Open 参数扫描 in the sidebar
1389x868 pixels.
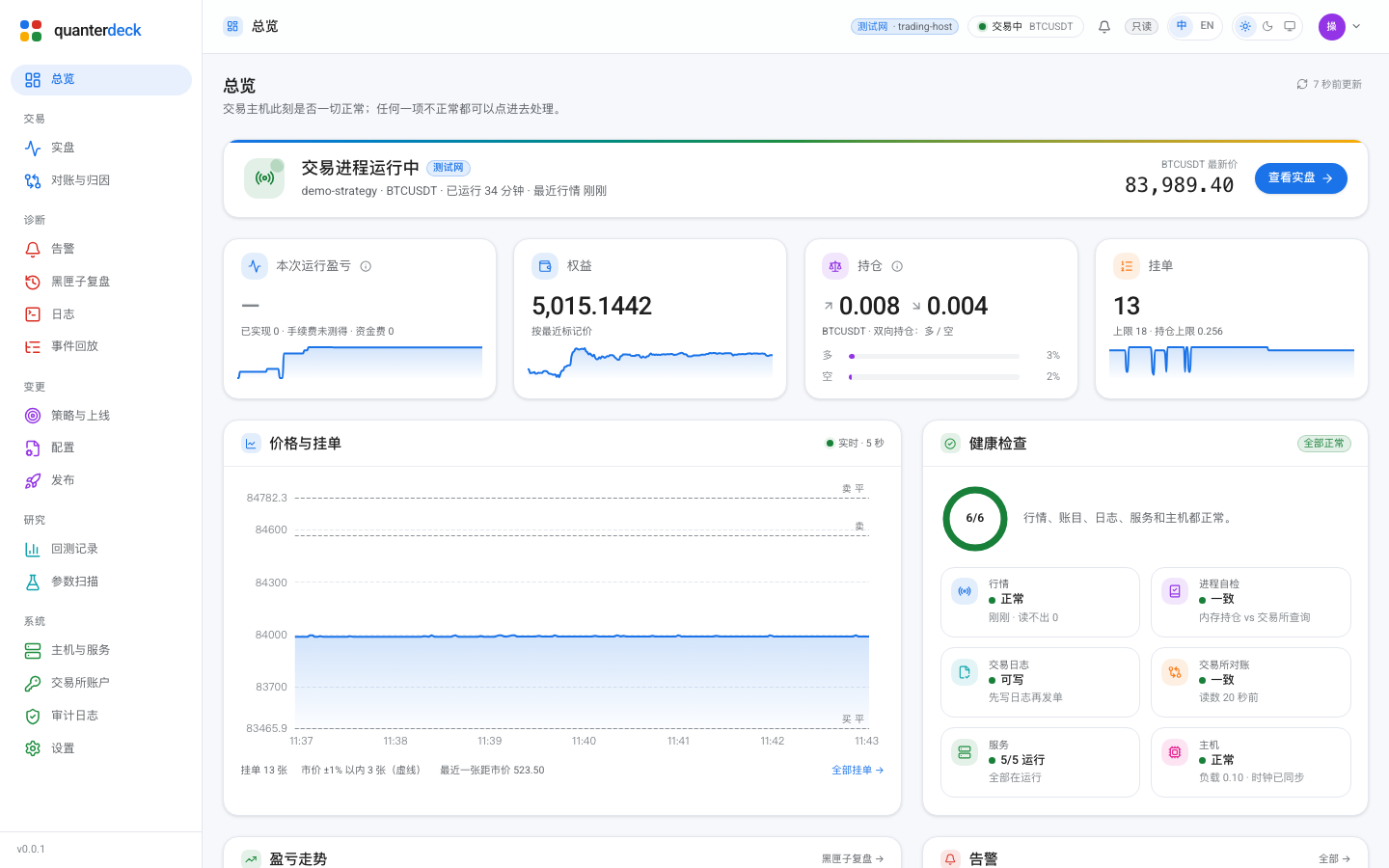coord(101,582)
